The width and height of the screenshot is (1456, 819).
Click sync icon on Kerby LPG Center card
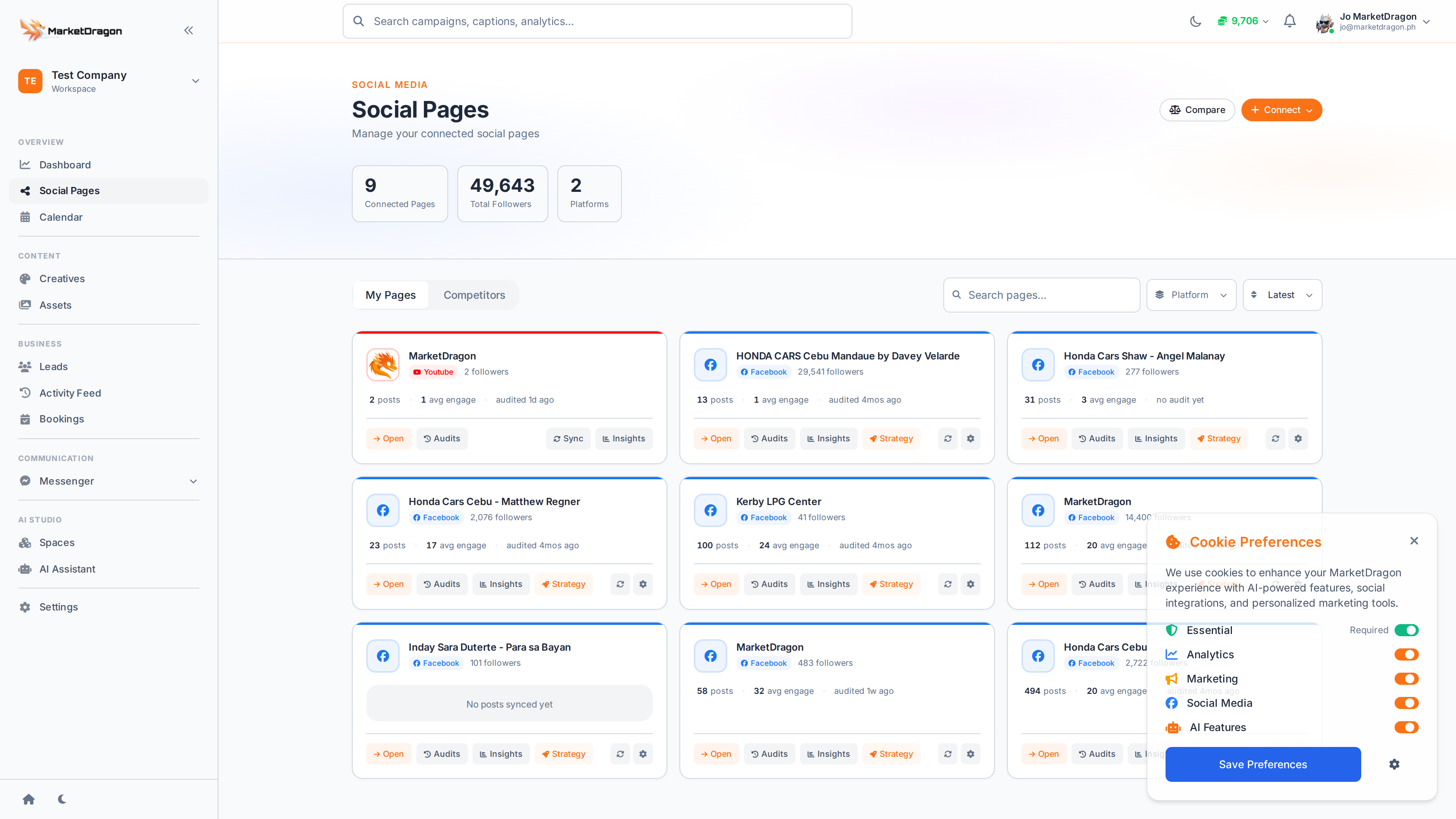point(948,584)
